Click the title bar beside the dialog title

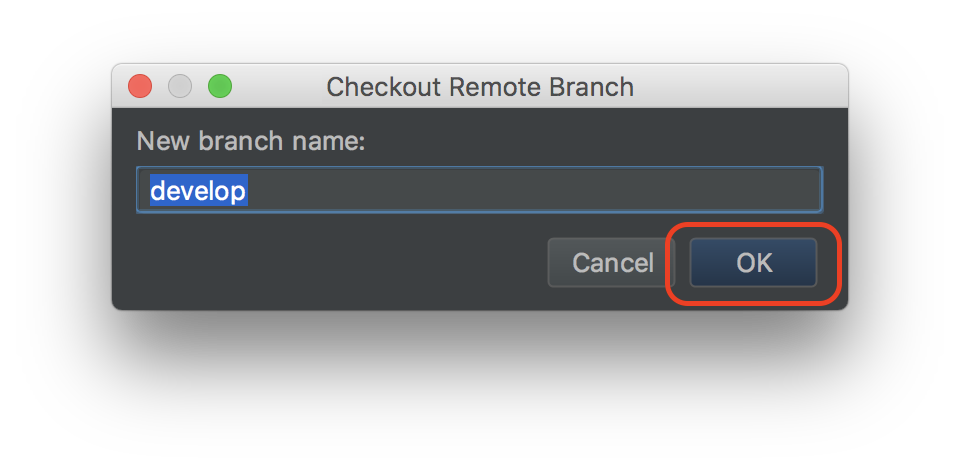click(735, 86)
